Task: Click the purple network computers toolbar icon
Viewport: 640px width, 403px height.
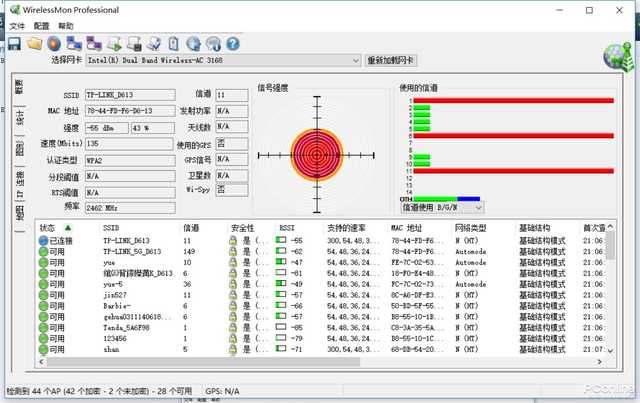Action: click(94, 43)
